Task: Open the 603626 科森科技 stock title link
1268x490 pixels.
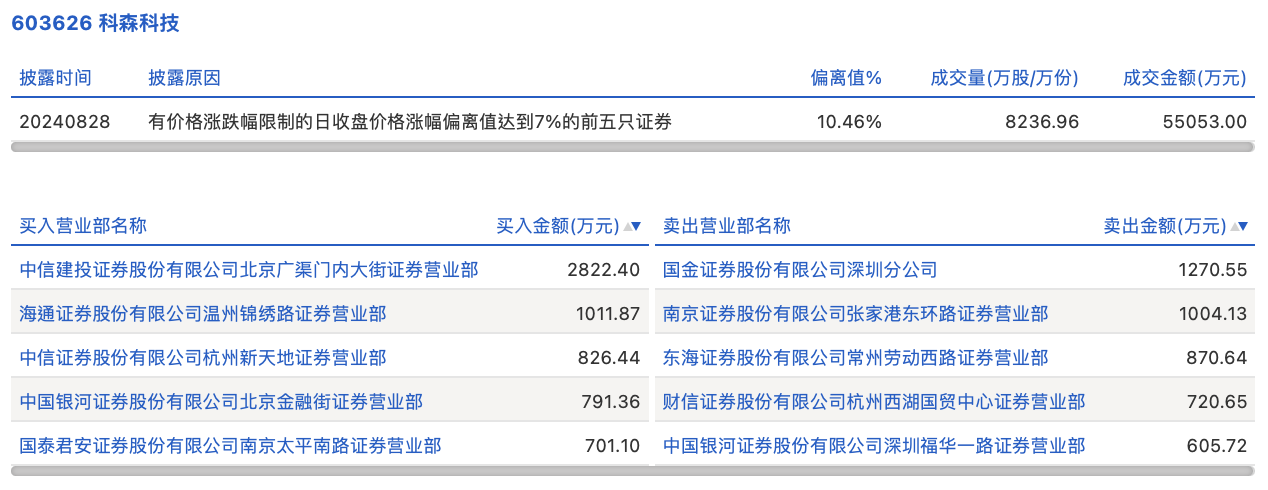Action: (x=96, y=23)
